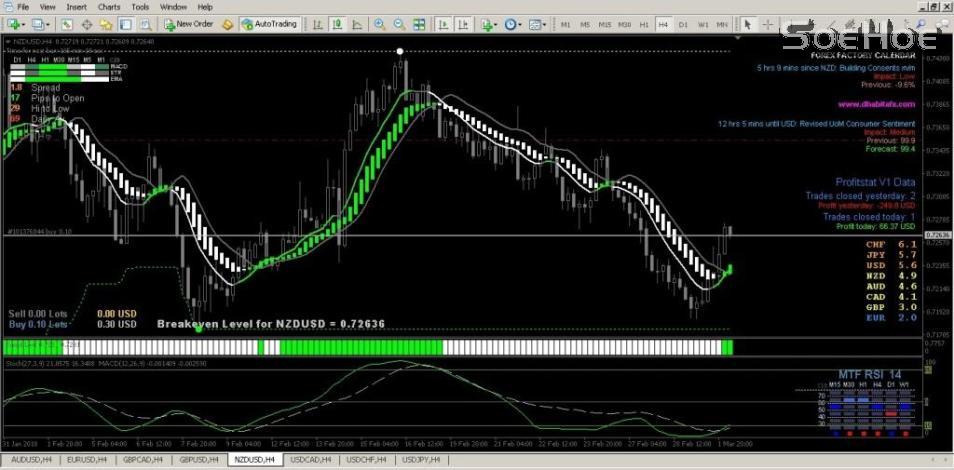
Task: Click the Breakeven Level price line label
Action: [x=270, y=324]
